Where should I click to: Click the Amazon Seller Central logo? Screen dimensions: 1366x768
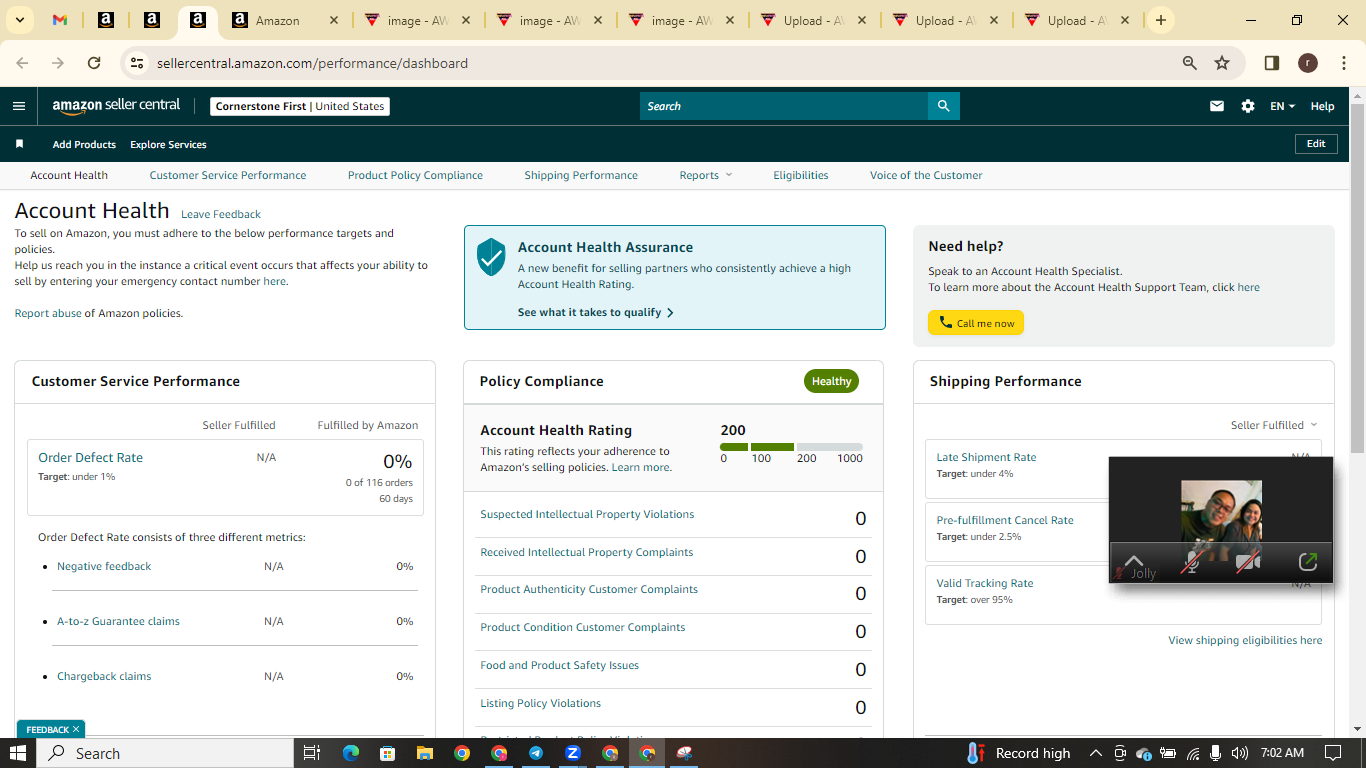tap(117, 106)
